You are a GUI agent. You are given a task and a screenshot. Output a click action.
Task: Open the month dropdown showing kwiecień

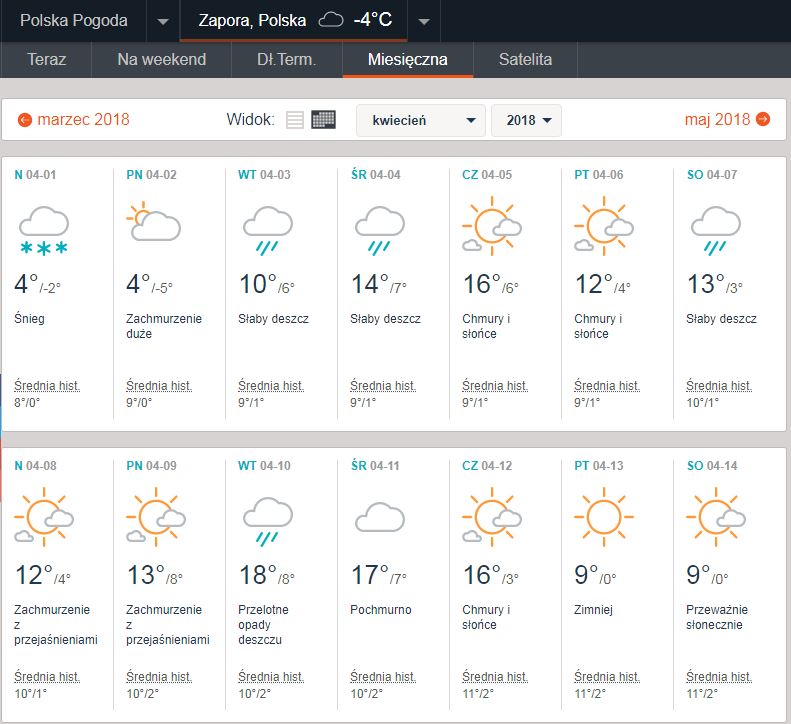[421, 120]
